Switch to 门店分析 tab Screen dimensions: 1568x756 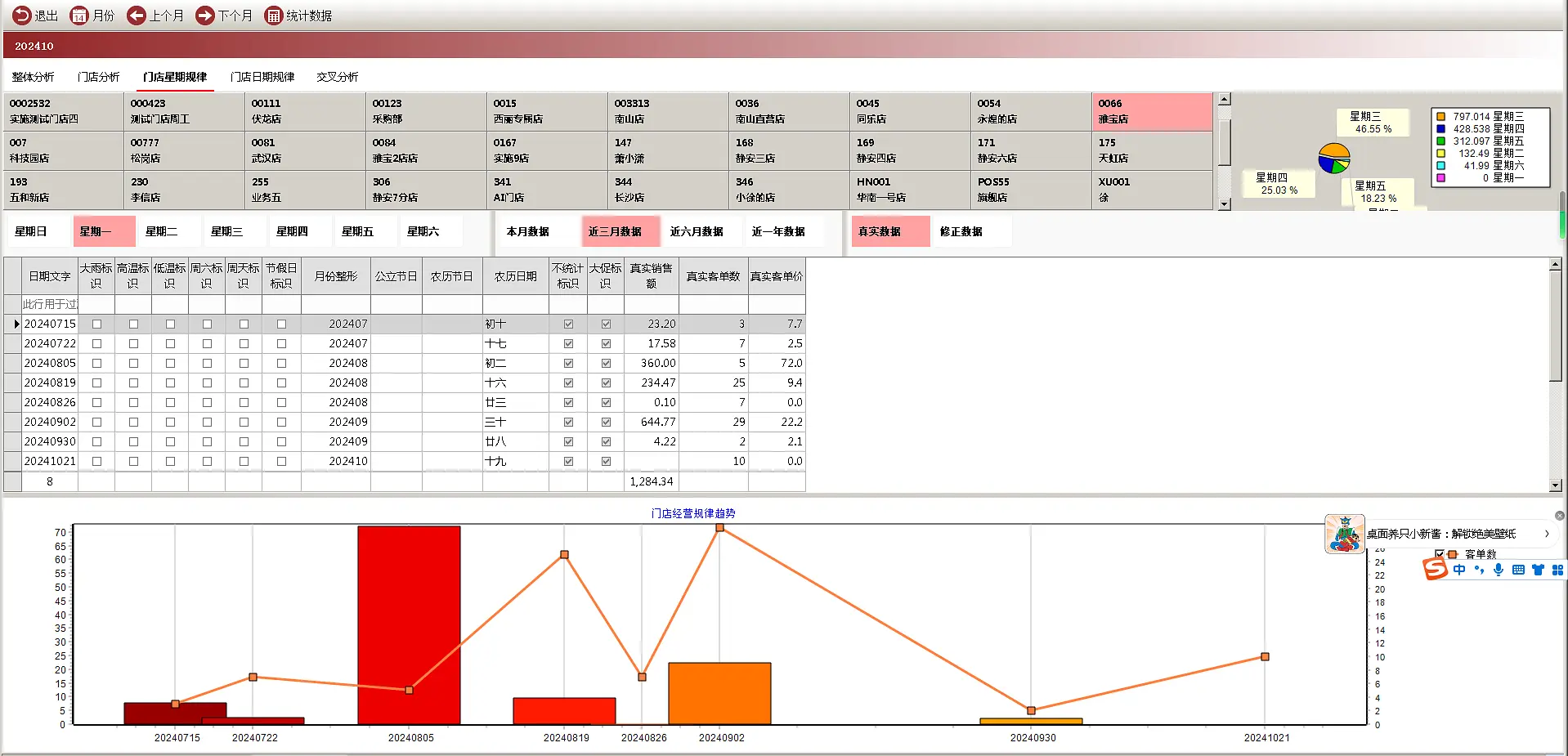[98, 77]
